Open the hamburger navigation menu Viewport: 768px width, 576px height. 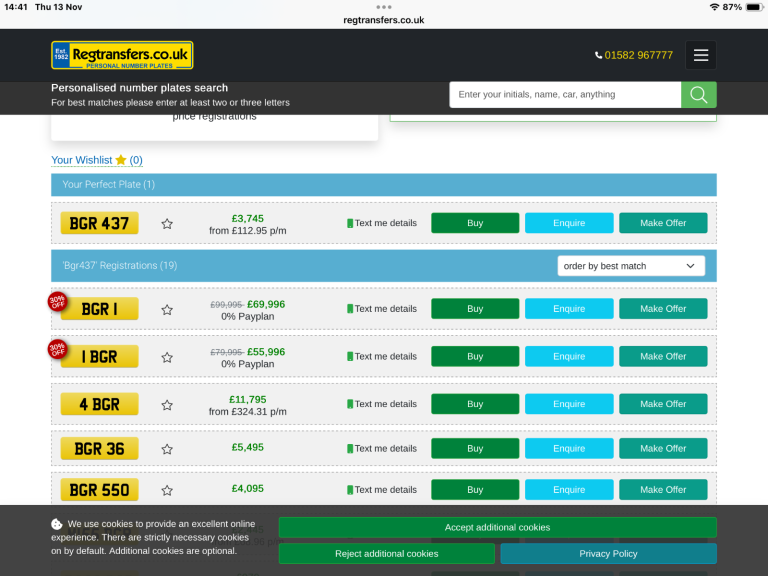(700, 55)
